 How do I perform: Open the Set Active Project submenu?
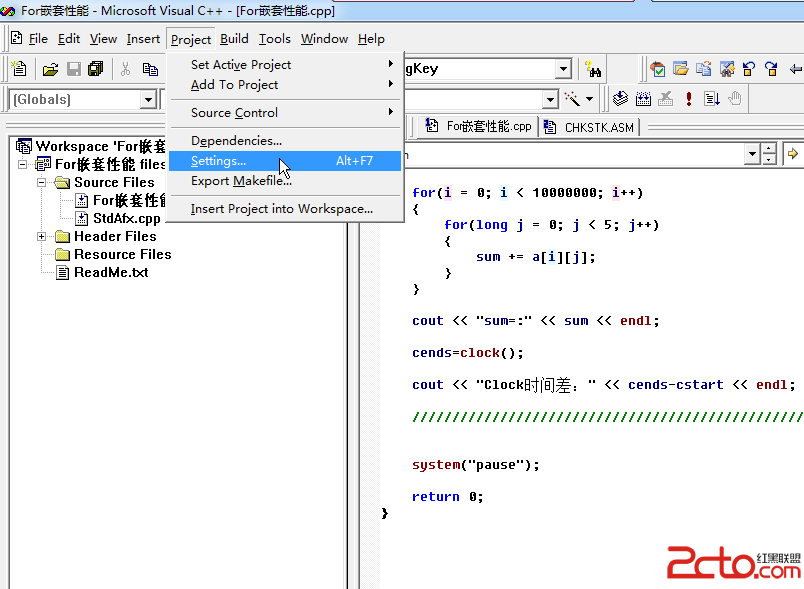point(286,65)
